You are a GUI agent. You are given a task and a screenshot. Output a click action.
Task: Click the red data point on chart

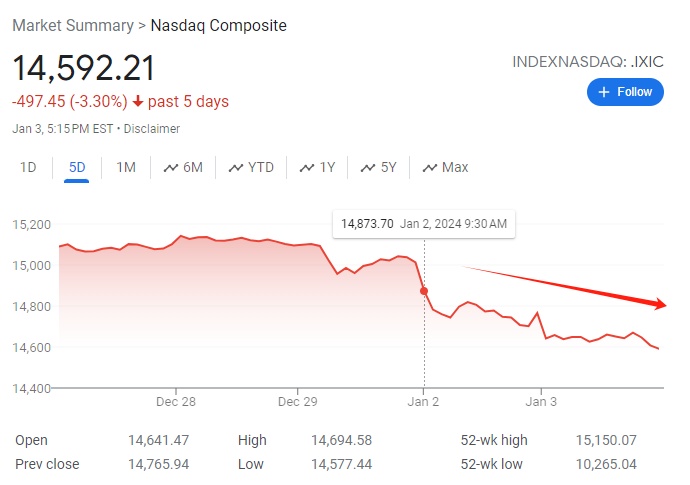coord(424,291)
